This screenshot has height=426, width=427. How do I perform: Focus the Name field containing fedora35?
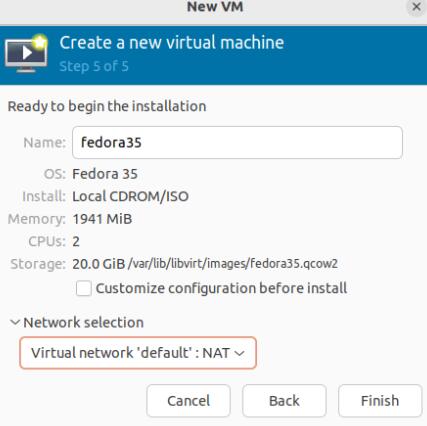tap(237, 143)
